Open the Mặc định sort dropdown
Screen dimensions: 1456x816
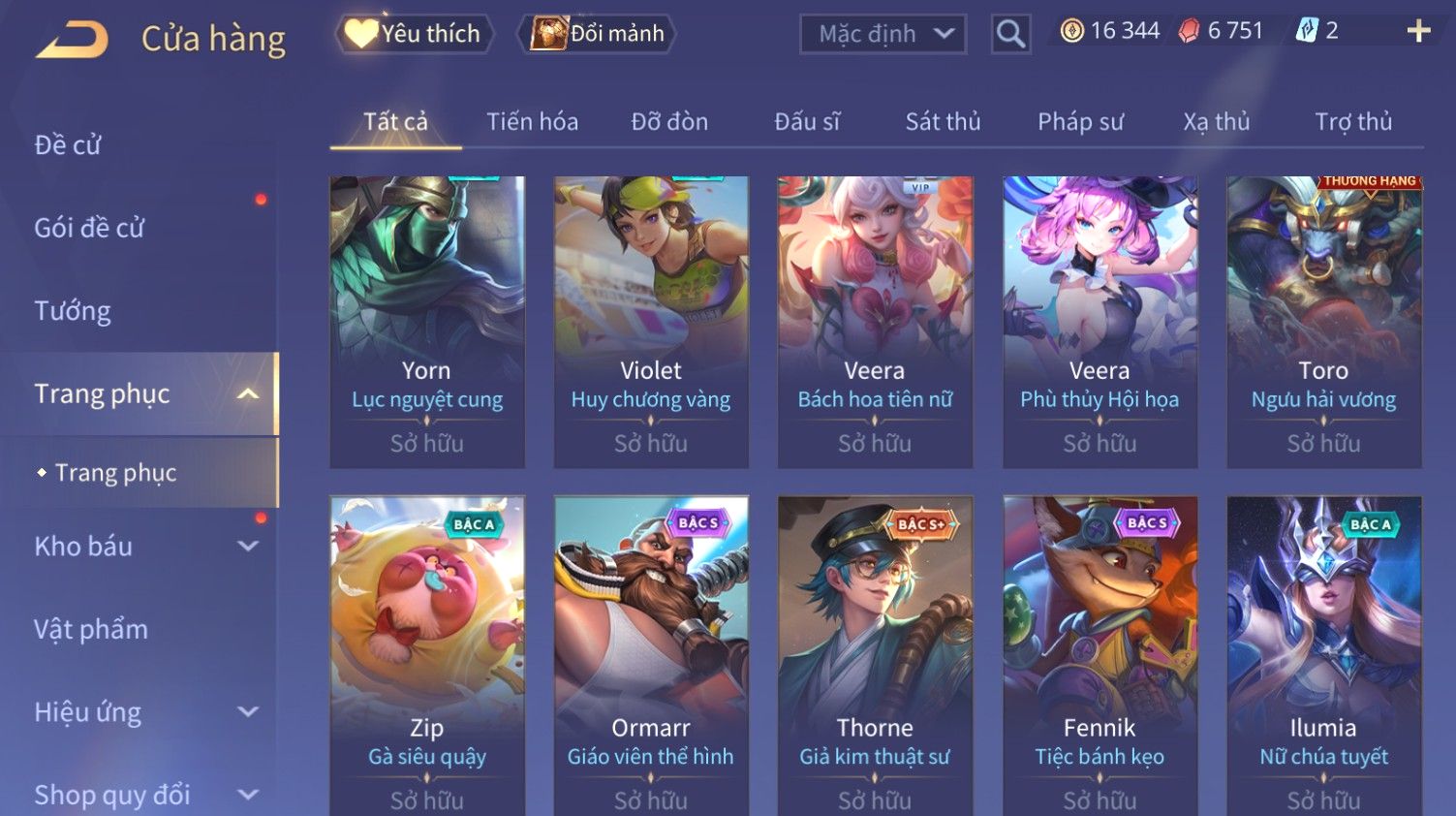tap(883, 35)
